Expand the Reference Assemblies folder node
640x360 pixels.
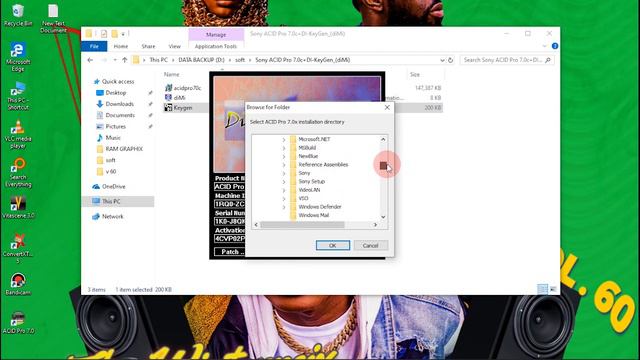click(284, 165)
